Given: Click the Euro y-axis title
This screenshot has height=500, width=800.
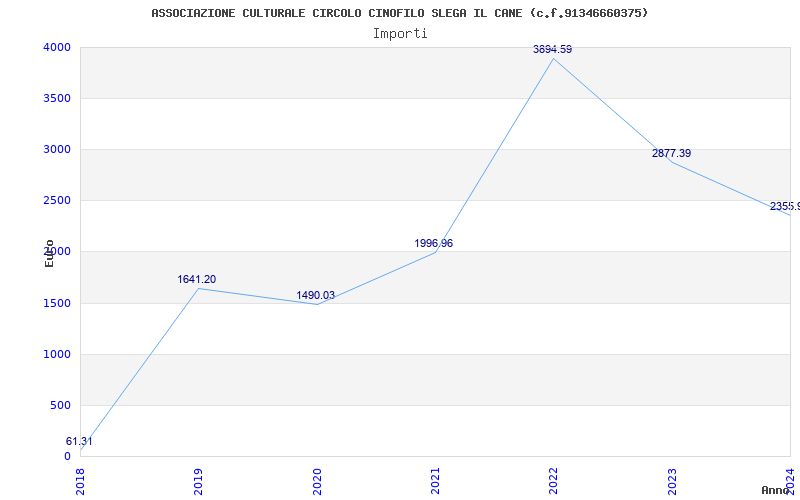Looking at the screenshot, I should point(49,253).
